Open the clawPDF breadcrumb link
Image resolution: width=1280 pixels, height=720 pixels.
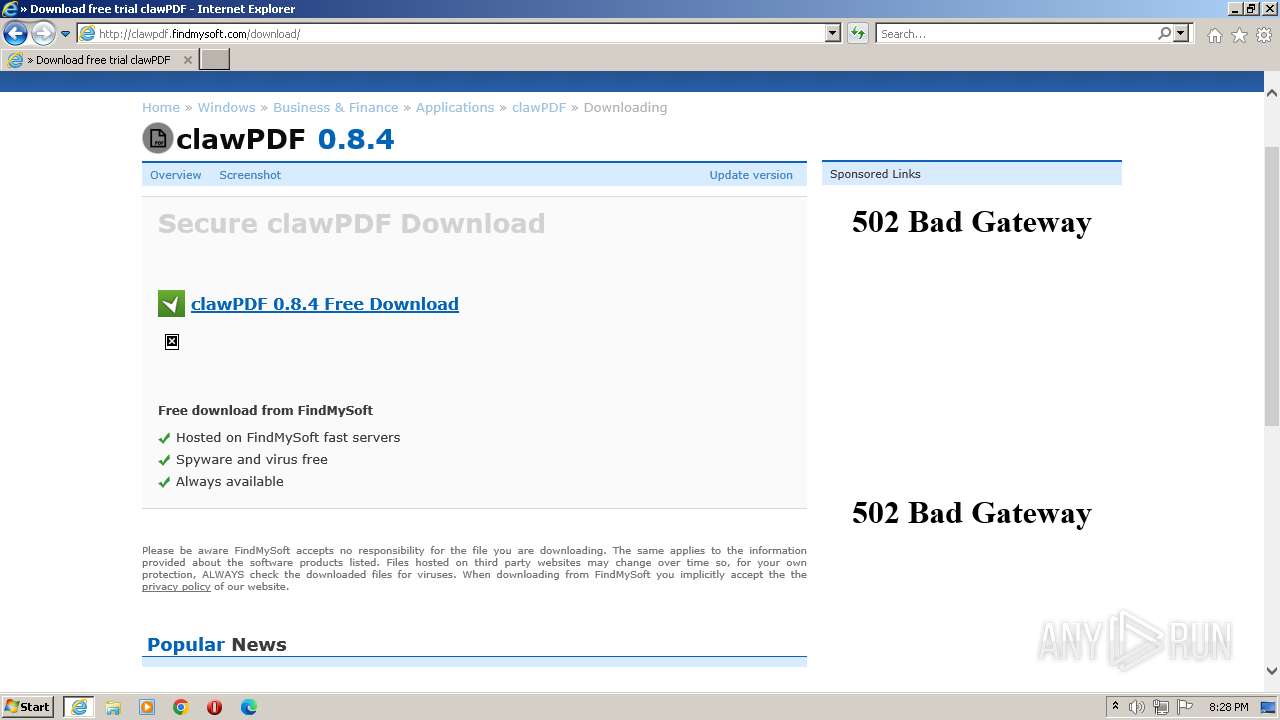[539, 107]
